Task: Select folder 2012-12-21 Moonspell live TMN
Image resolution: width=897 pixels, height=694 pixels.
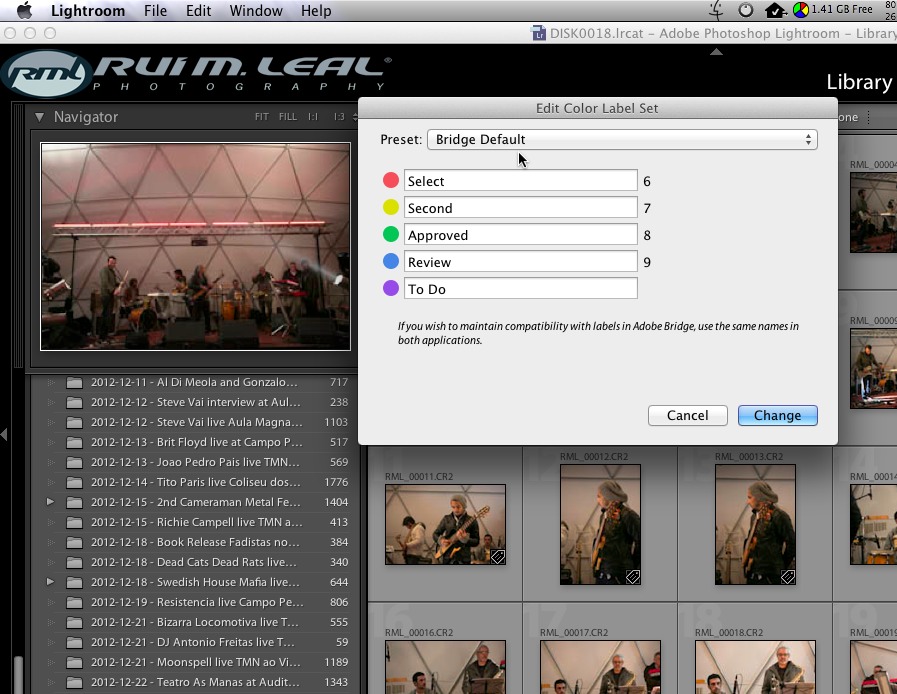Action: click(195, 663)
